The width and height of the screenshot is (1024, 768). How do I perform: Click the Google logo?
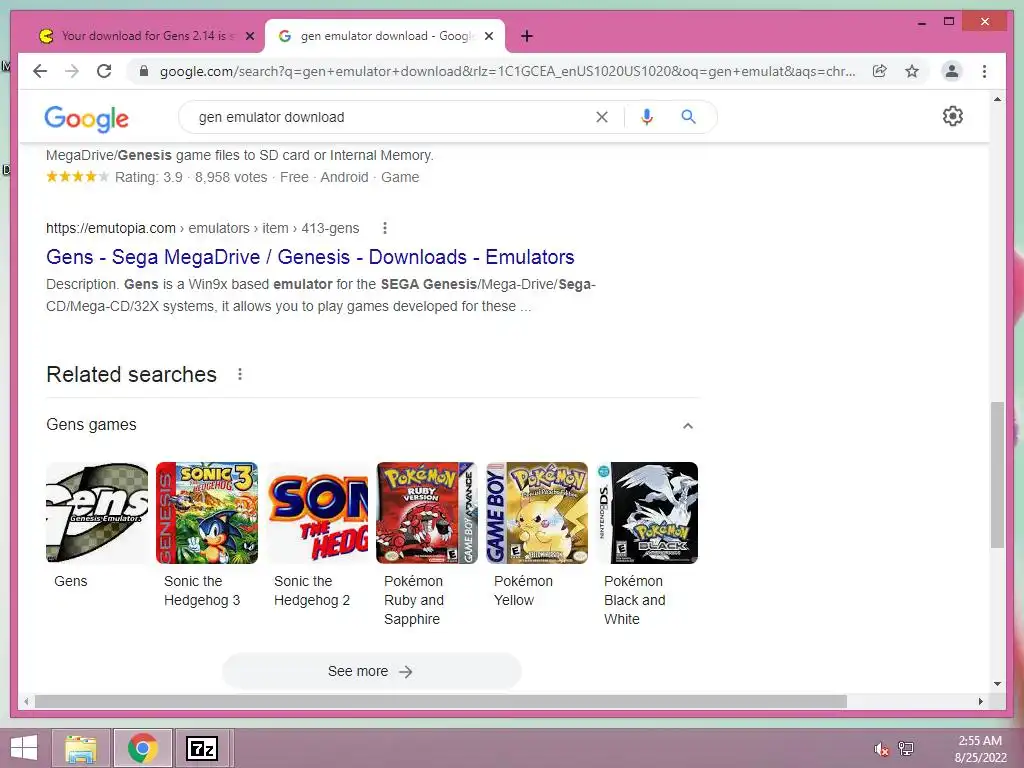(x=86, y=118)
